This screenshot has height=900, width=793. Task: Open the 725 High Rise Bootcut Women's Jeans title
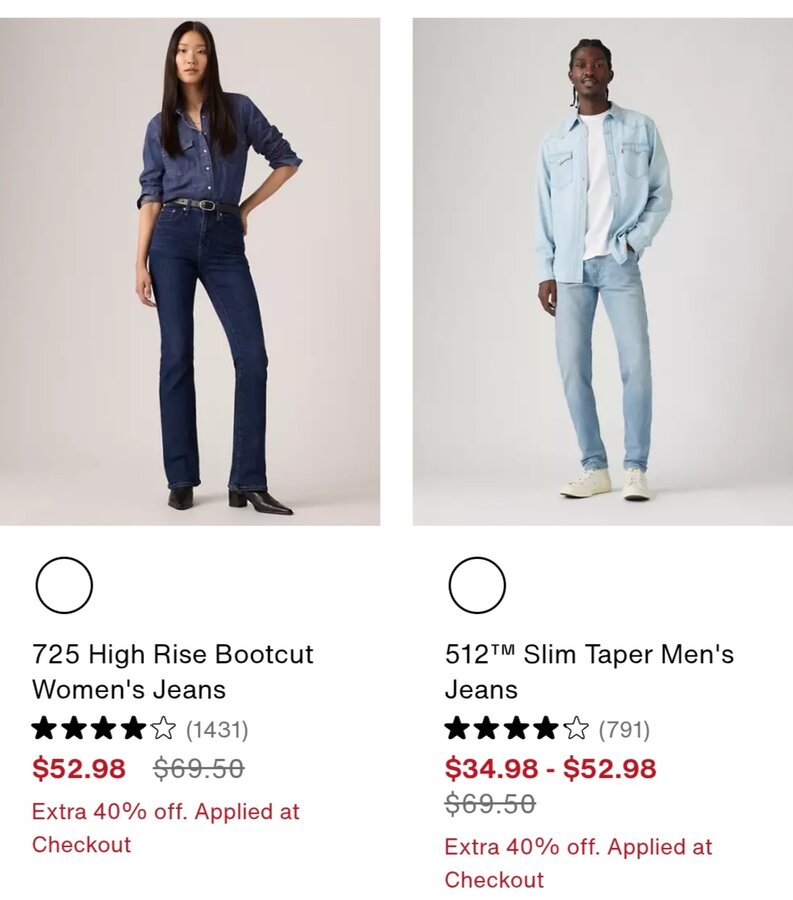click(173, 672)
